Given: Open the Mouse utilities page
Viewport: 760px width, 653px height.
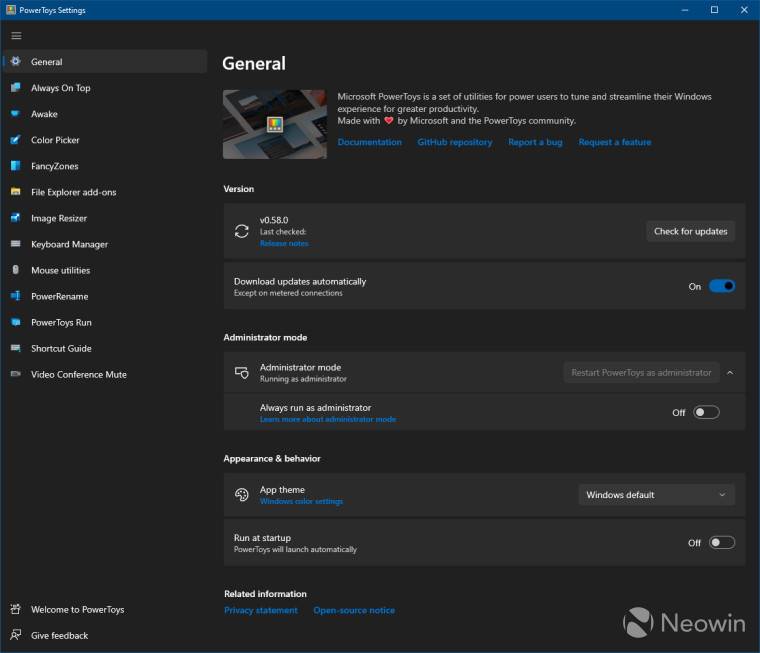Looking at the screenshot, I should point(60,270).
